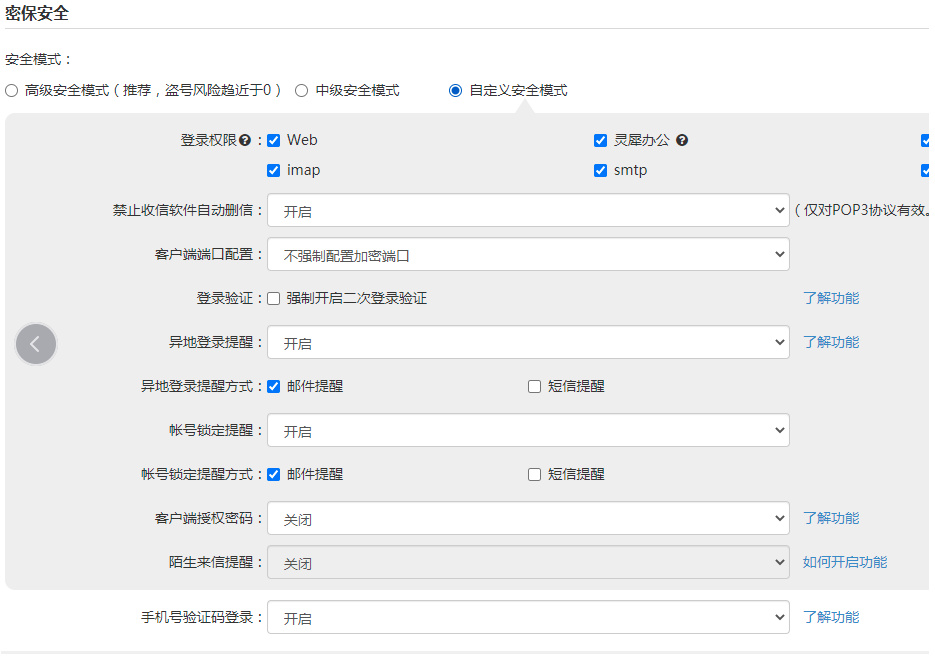This screenshot has height=657, width=935.
Task: Click the left arrow navigation circle
Action: click(36, 344)
